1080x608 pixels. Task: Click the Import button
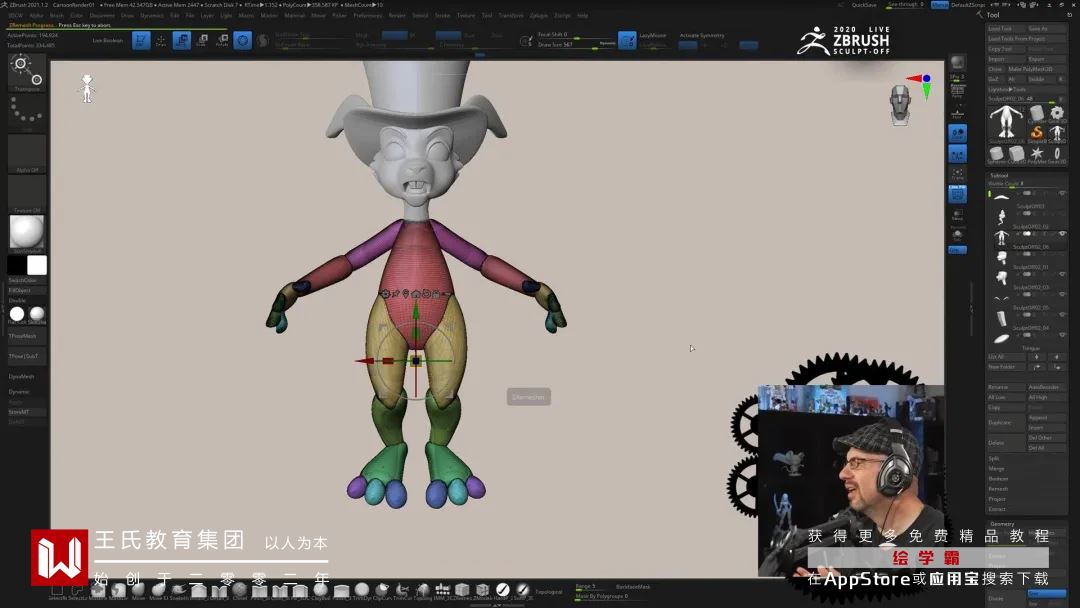1006,59
